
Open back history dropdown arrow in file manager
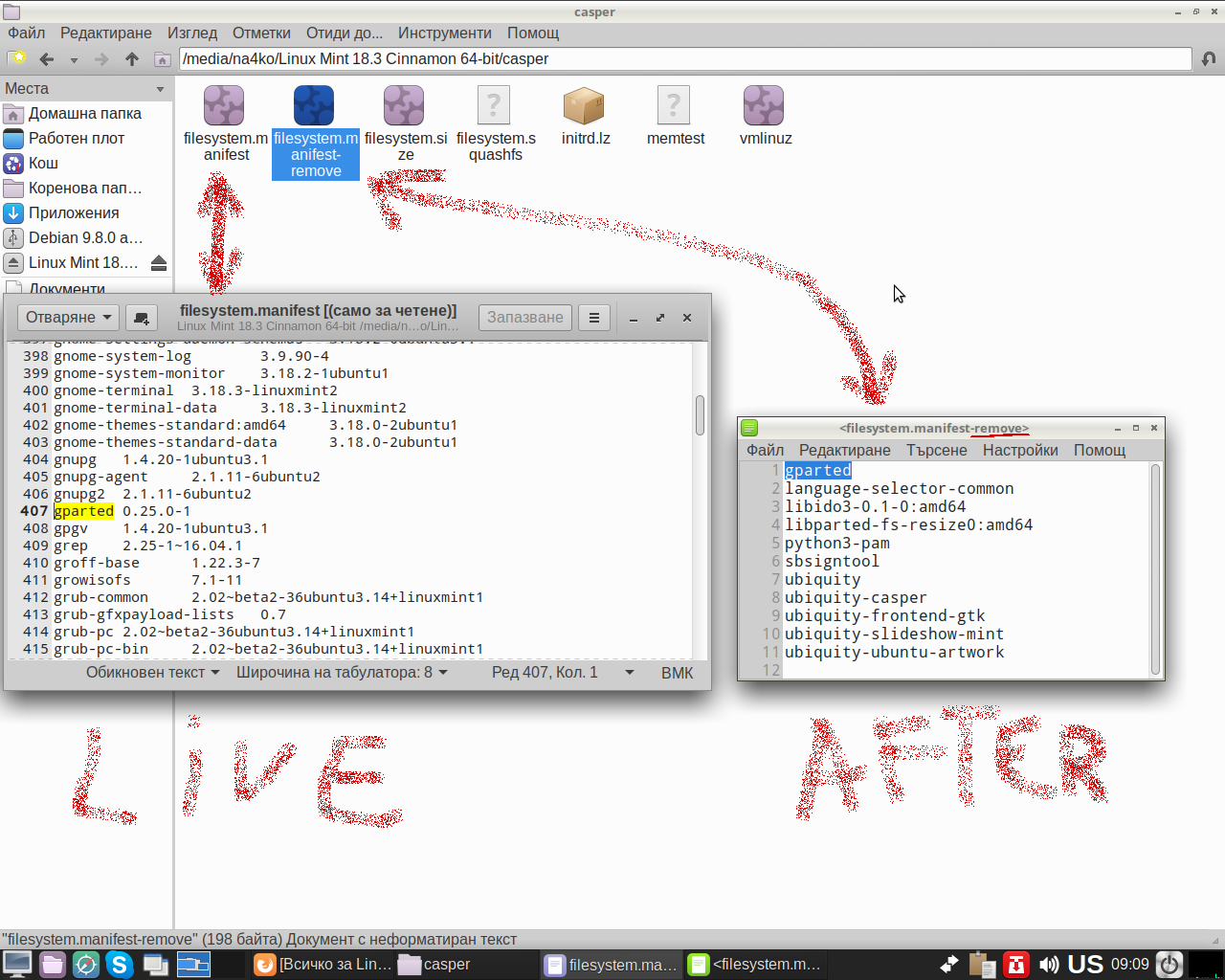tap(74, 59)
